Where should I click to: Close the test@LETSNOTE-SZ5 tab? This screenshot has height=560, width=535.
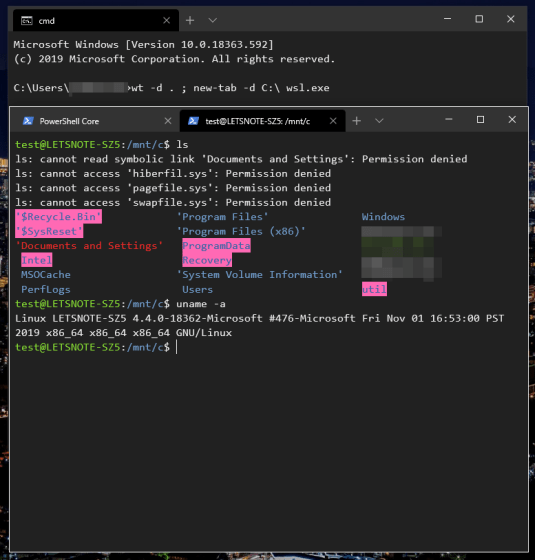tap(333, 121)
